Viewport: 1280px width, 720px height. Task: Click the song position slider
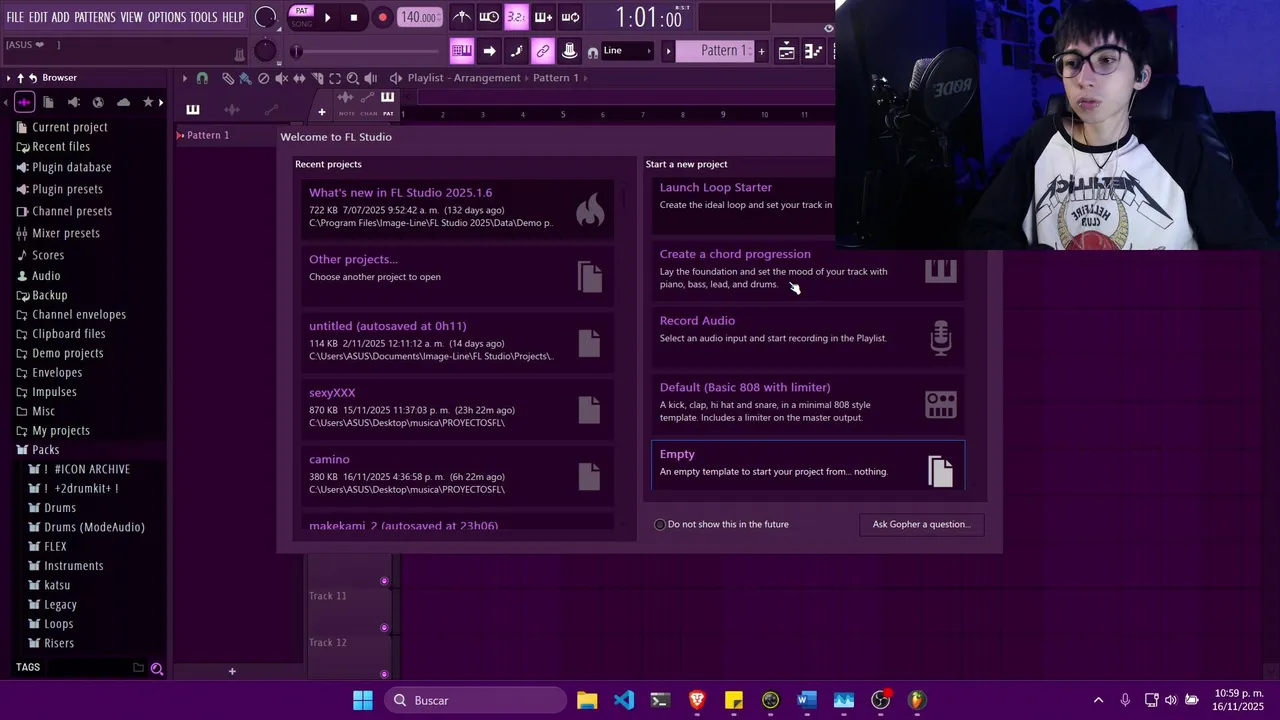point(366,51)
